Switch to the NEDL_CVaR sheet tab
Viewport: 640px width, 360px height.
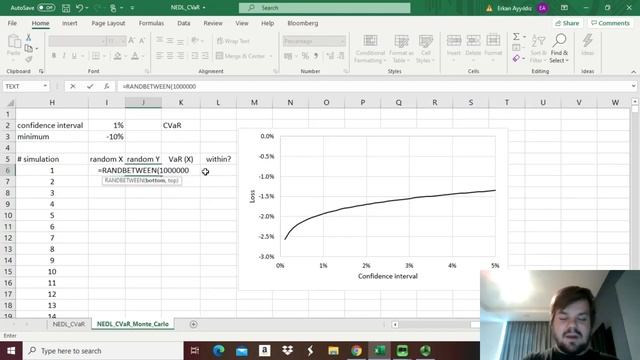point(69,324)
